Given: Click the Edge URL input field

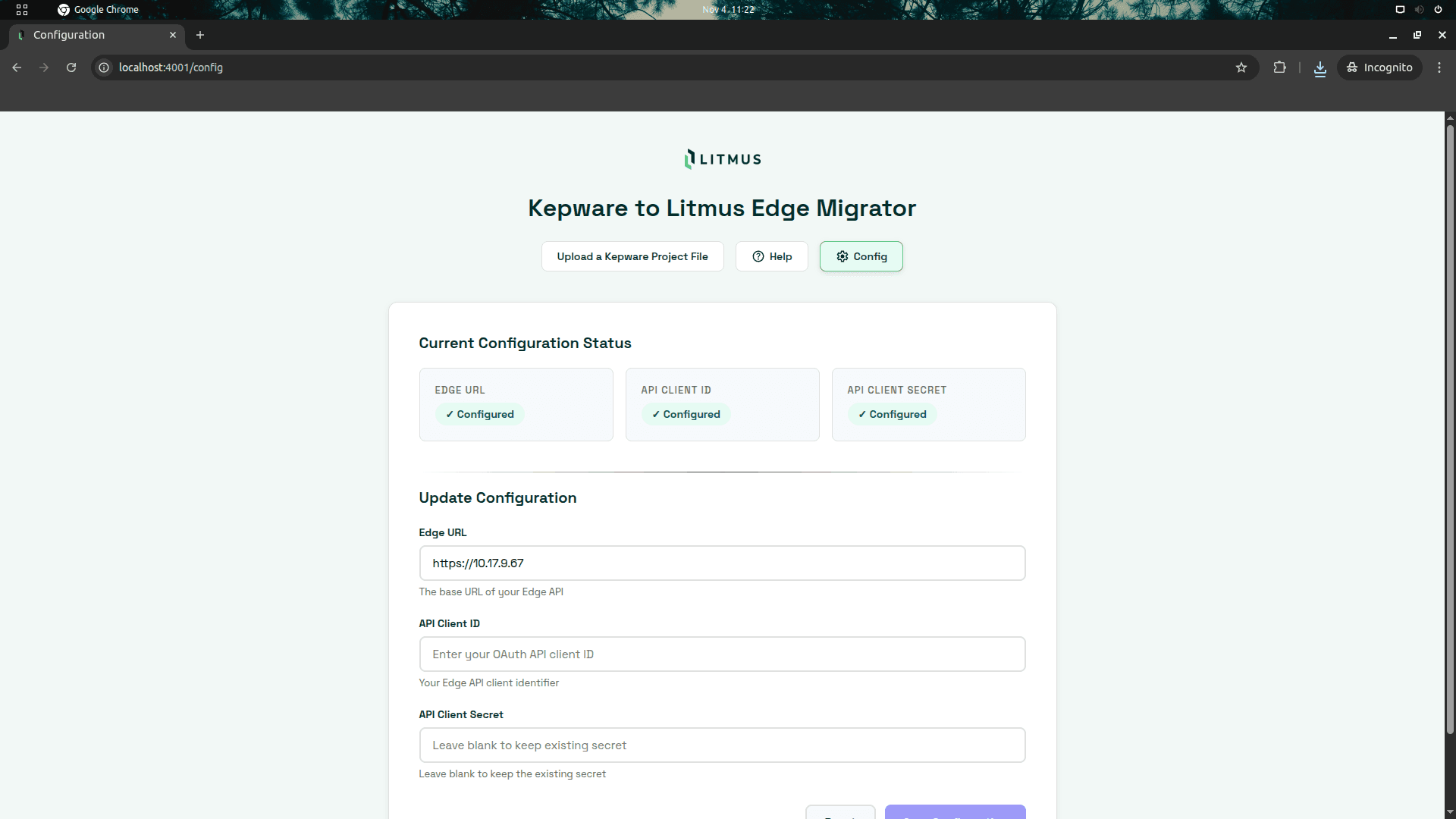Looking at the screenshot, I should pyautogui.click(x=722, y=563).
